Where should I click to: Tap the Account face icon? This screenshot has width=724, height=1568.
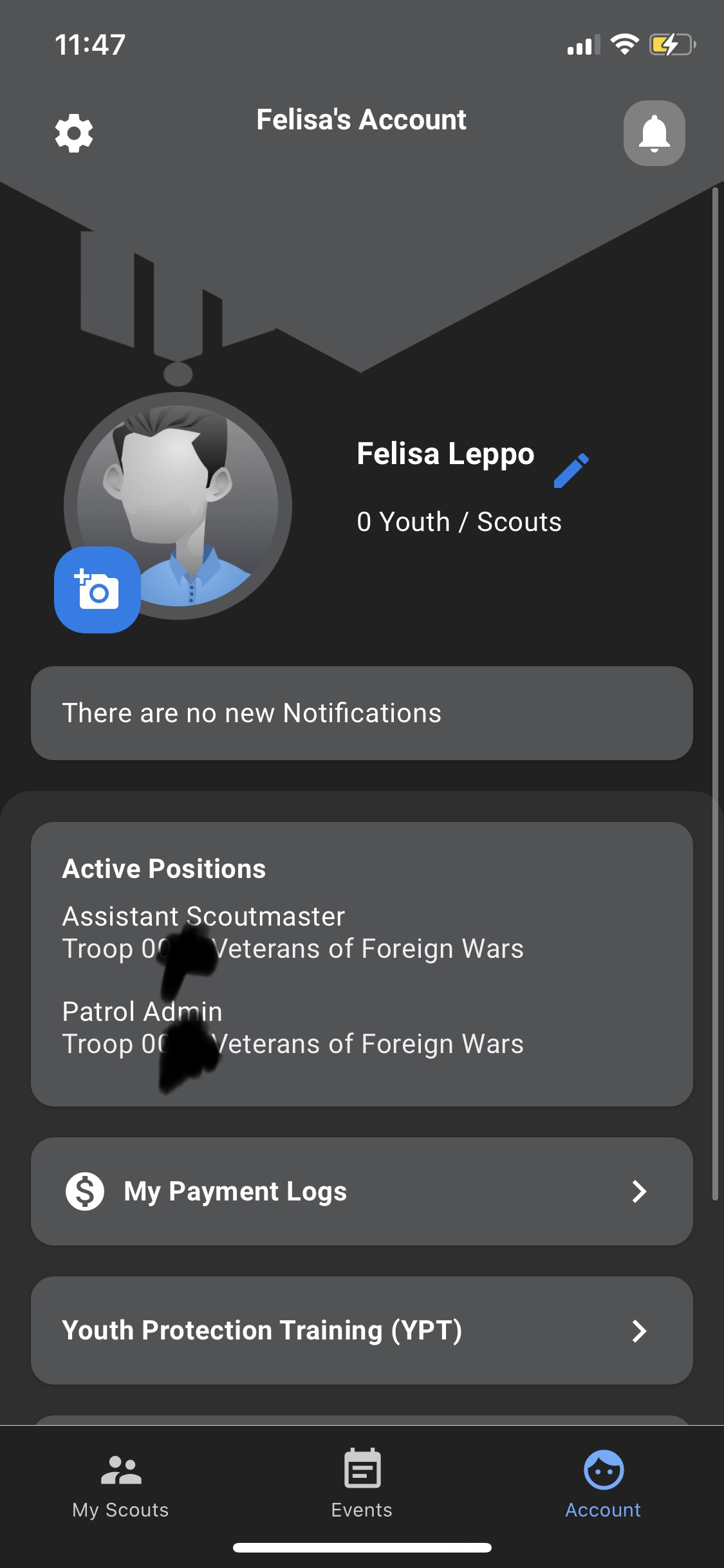pos(603,1470)
